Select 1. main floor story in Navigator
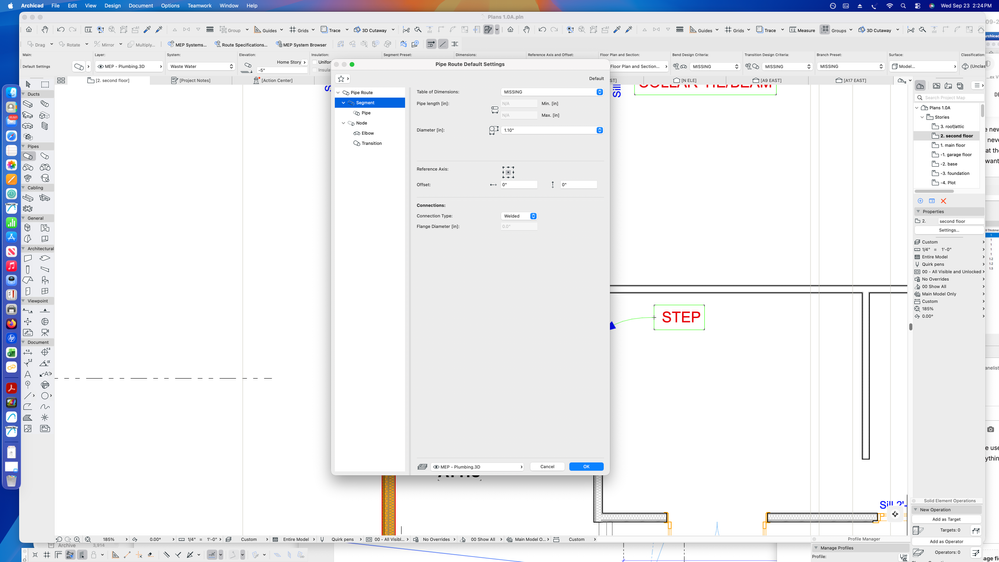 tap(948, 145)
